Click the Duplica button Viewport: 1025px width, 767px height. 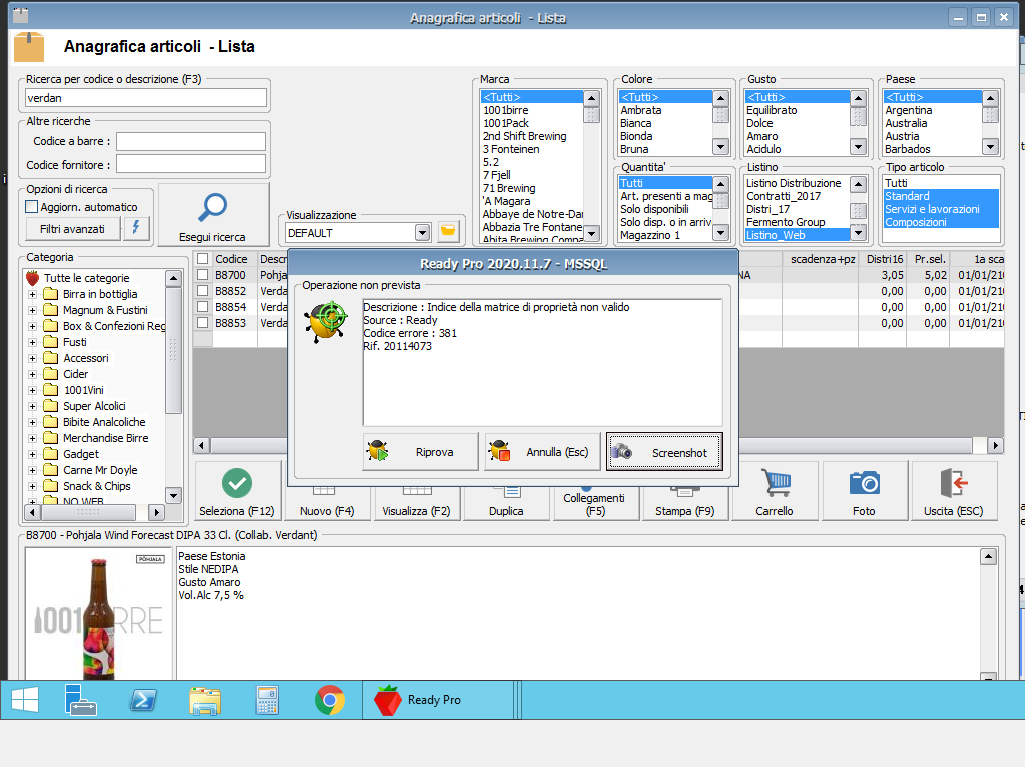coord(506,503)
